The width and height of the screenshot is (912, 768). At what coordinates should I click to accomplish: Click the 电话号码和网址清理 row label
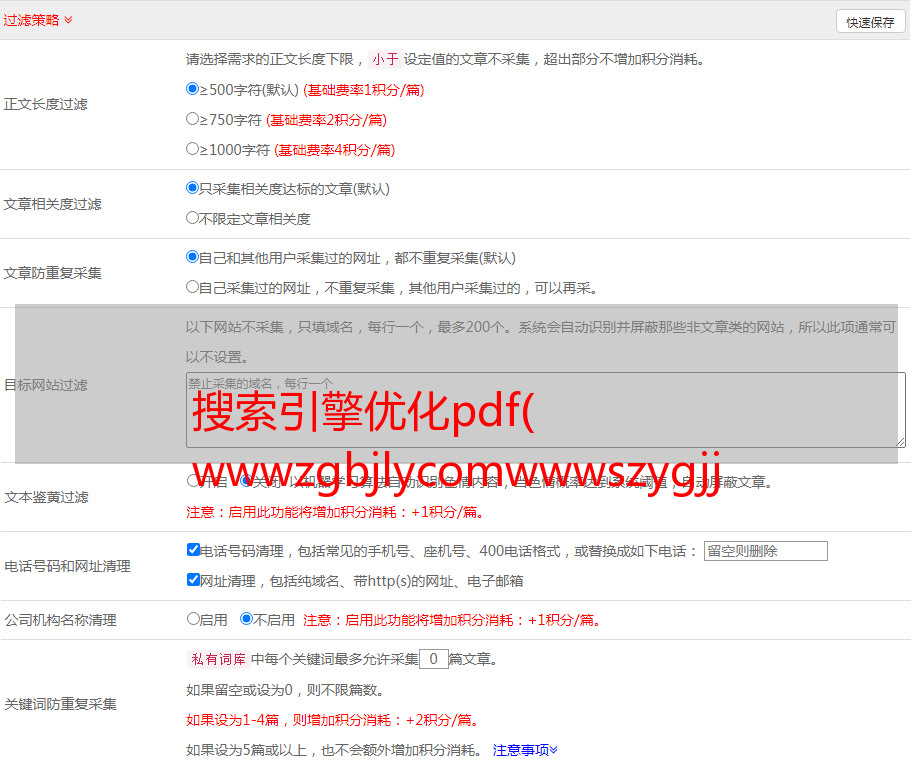tap(67, 566)
